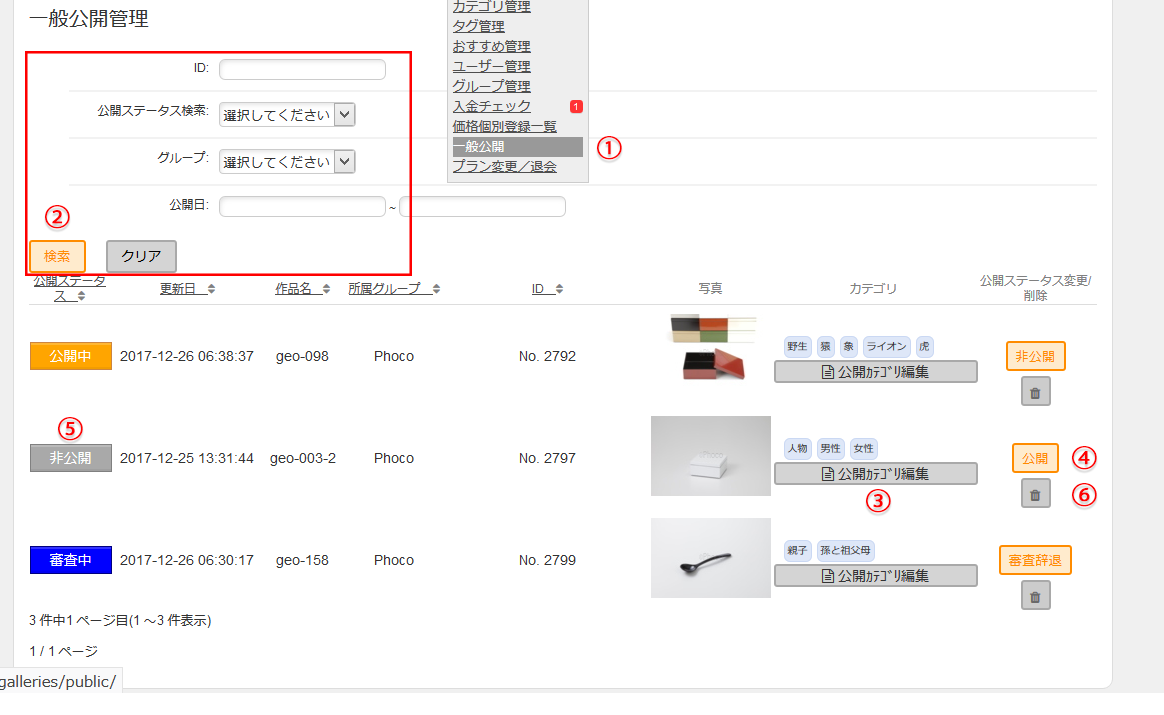Expand the 公開ステータス検索 dropdown

[x=287, y=115]
